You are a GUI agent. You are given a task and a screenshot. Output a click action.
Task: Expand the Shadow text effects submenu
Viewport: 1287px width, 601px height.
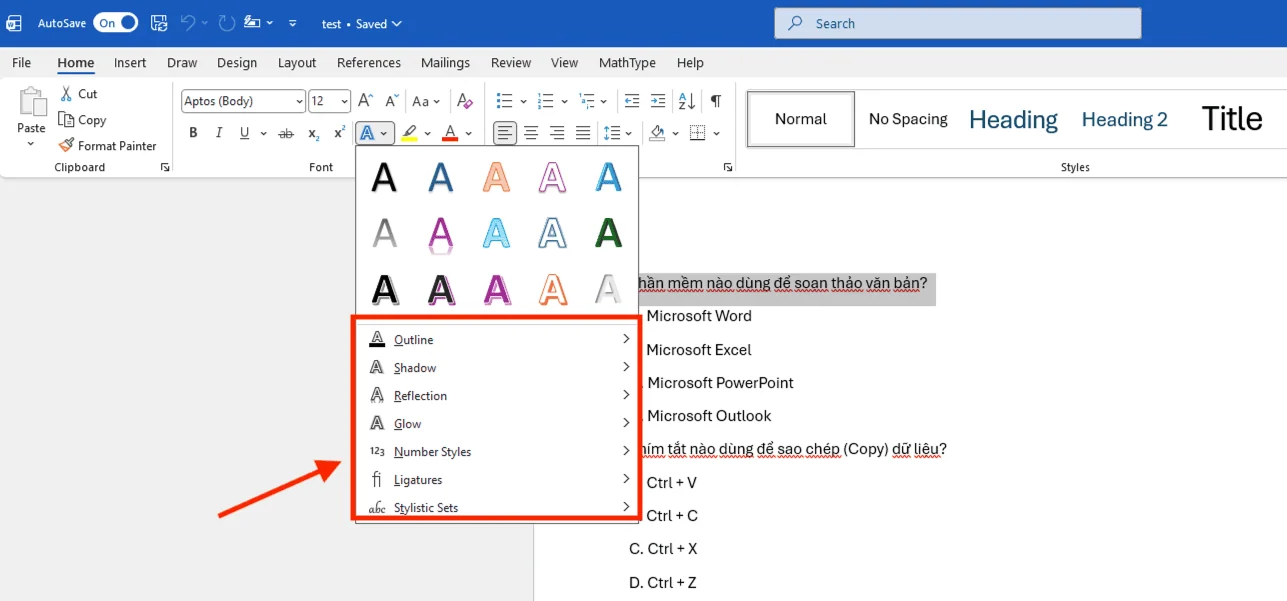point(417,367)
